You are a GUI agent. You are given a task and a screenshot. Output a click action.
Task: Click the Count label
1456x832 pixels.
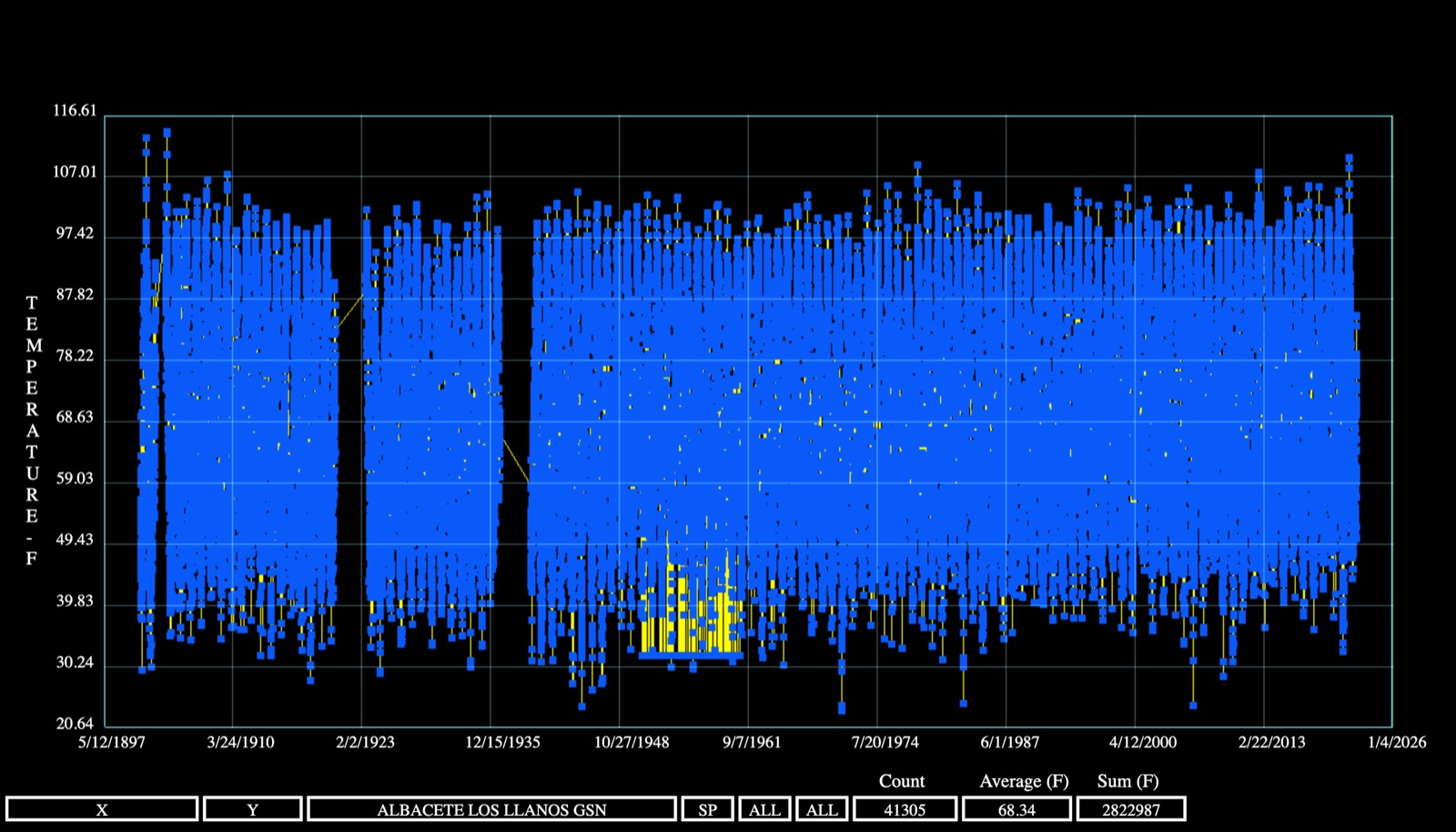point(902,781)
